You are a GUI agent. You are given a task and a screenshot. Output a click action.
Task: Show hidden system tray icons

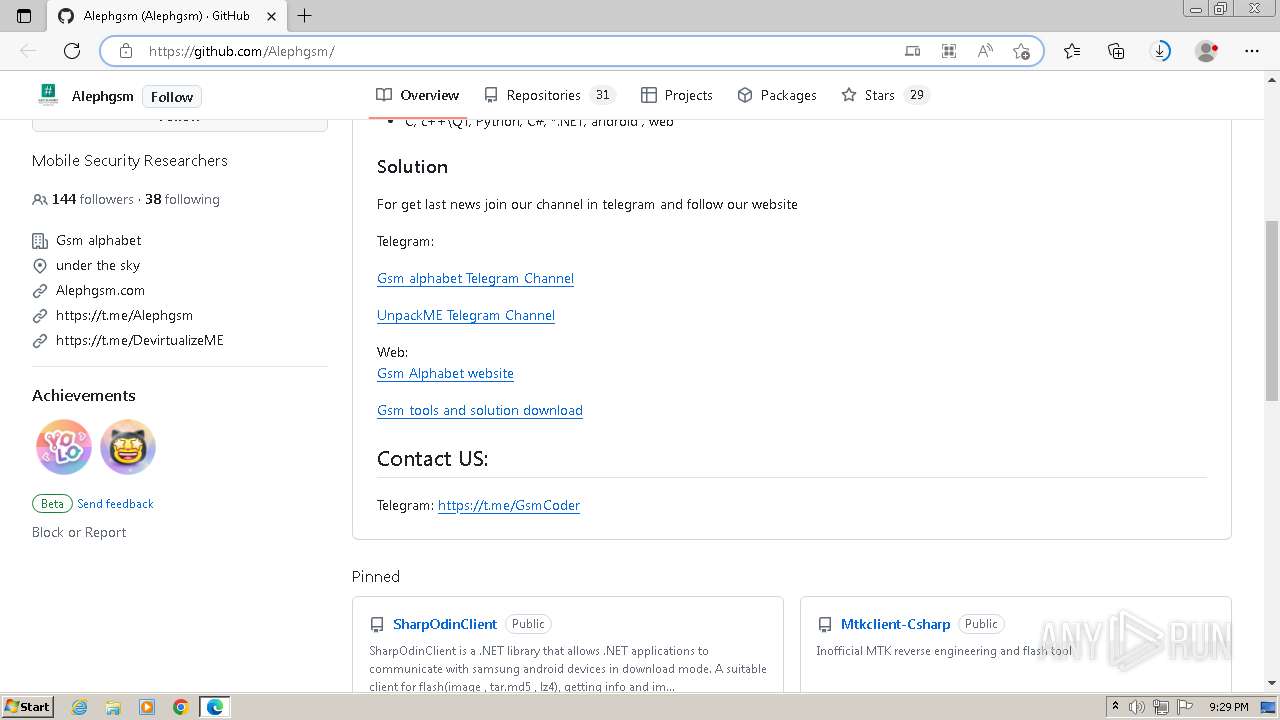(1115, 707)
